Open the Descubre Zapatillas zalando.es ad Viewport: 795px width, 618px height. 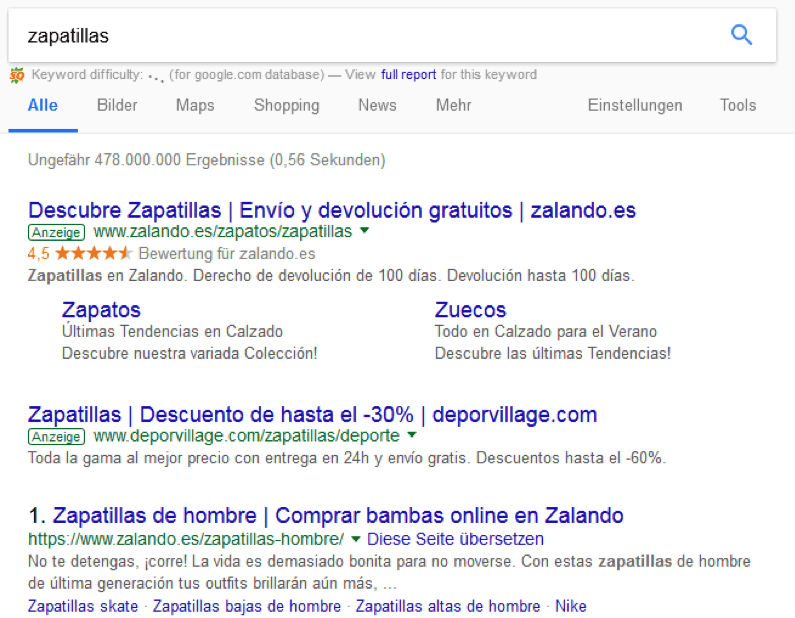tap(332, 210)
